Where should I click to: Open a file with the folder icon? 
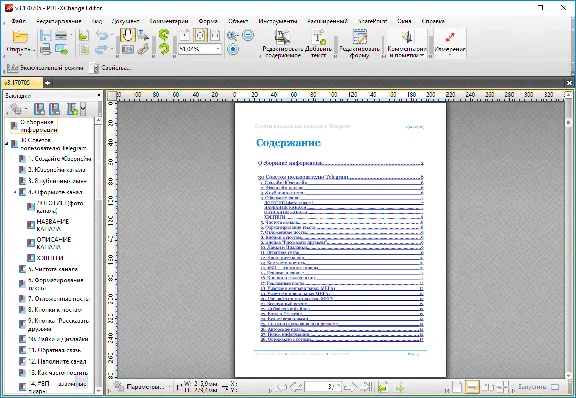20,37
